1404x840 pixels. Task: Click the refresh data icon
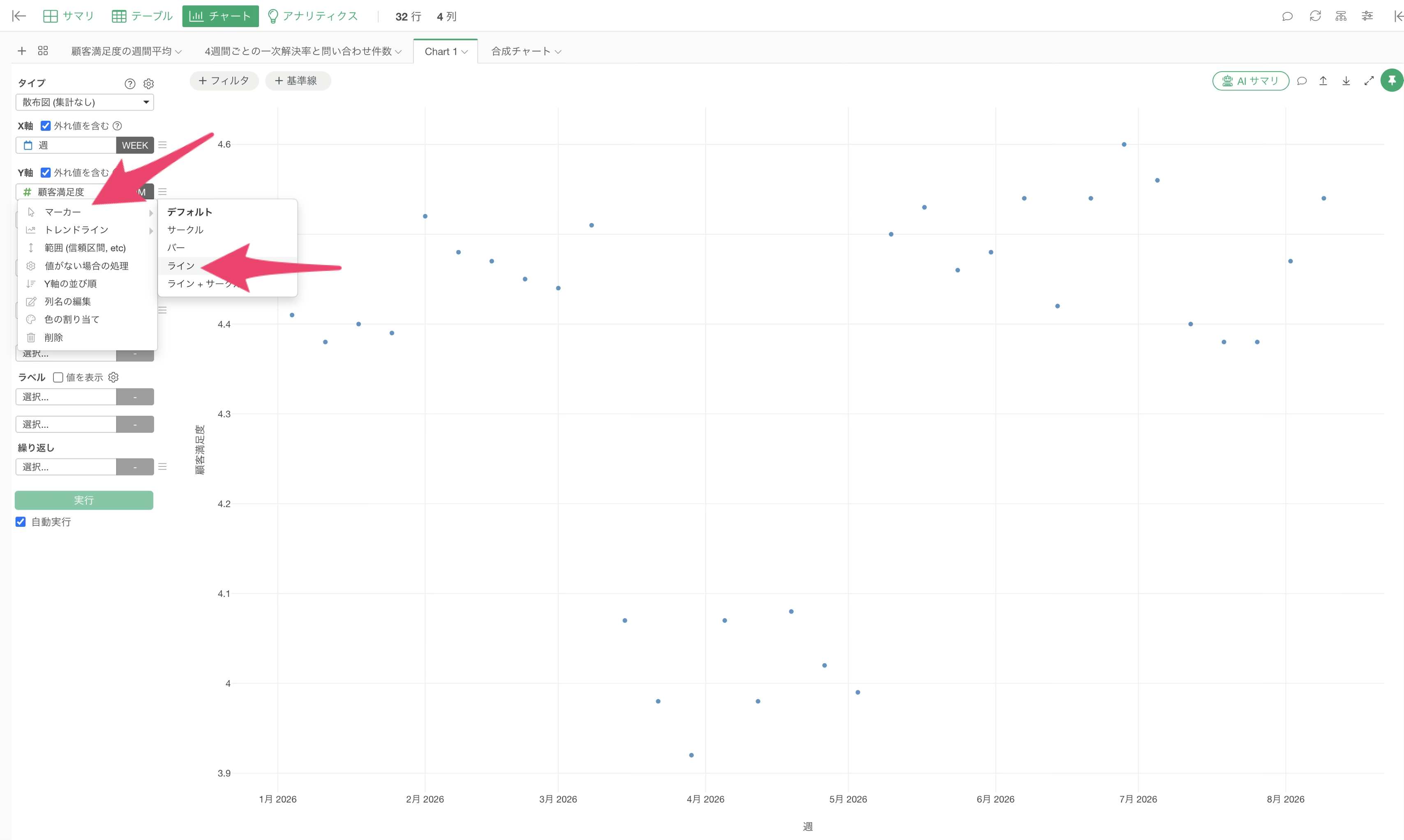click(1315, 16)
